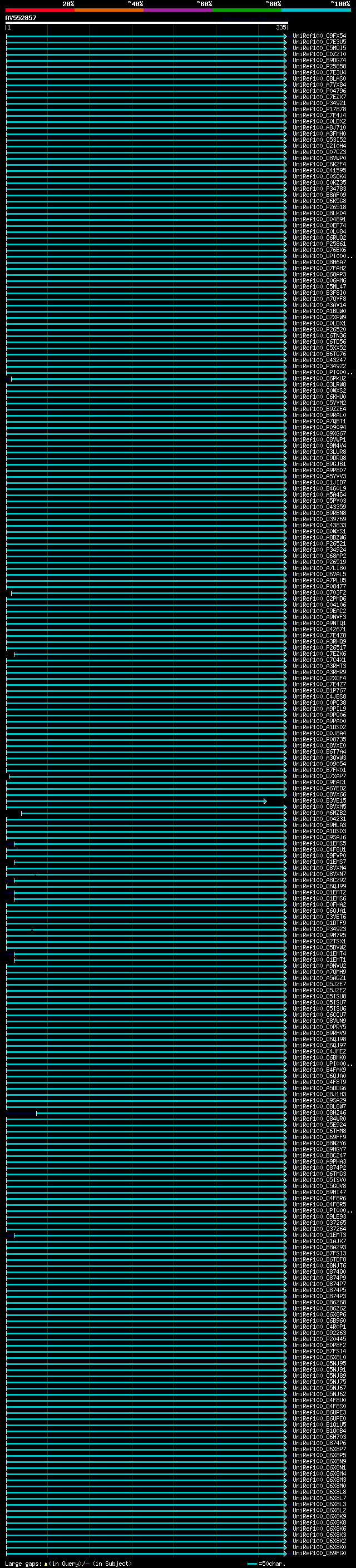356x1568 pixels.
Task: Click the UniRef100_Q37264 label
Action: click(319, 1229)
